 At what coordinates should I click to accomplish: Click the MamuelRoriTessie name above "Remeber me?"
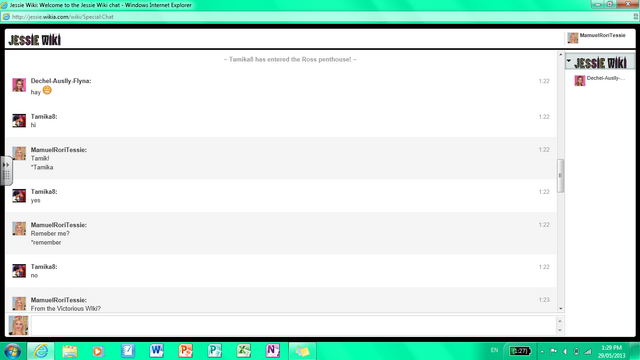pos(58,225)
